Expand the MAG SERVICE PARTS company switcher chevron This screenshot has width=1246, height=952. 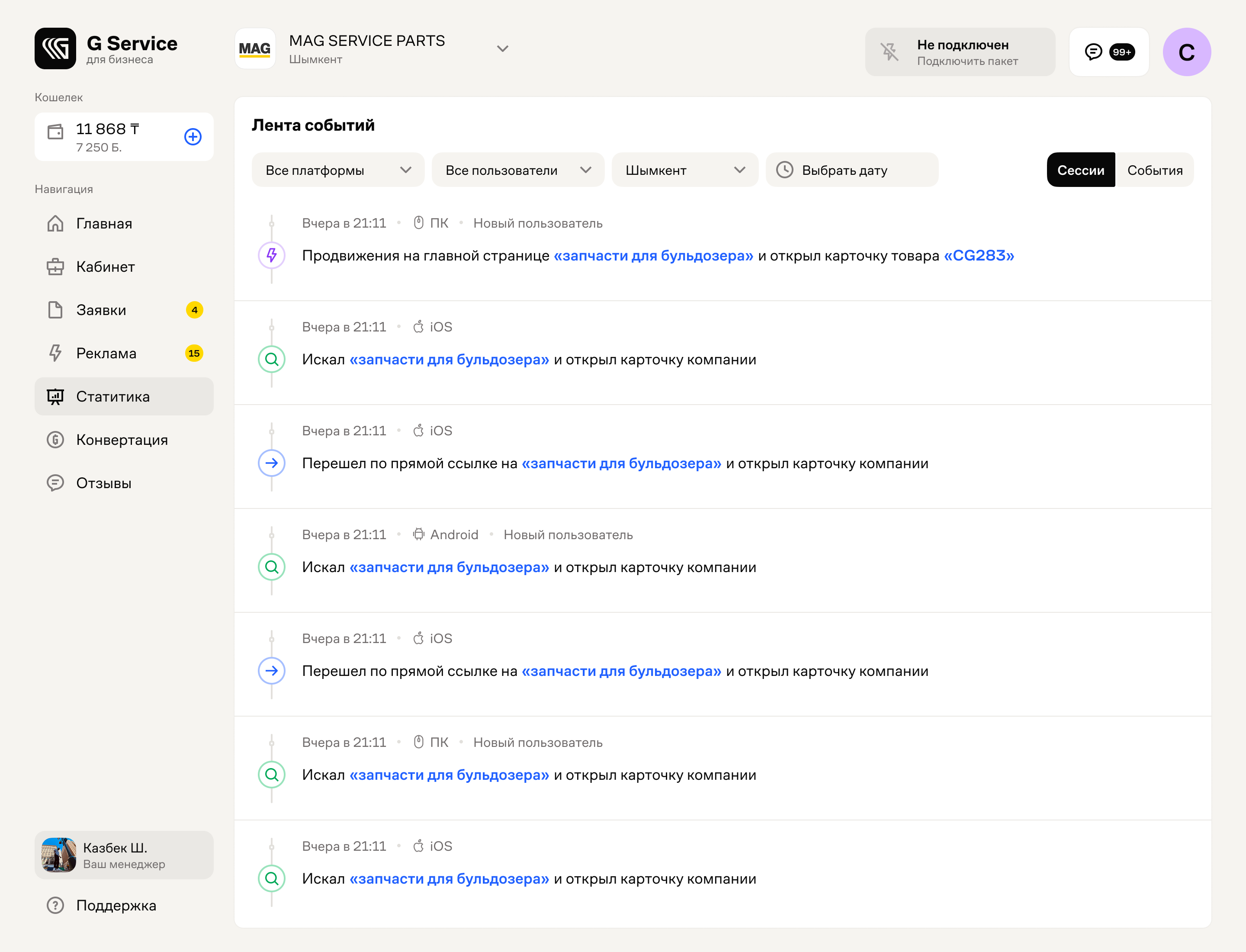click(503, 49)
